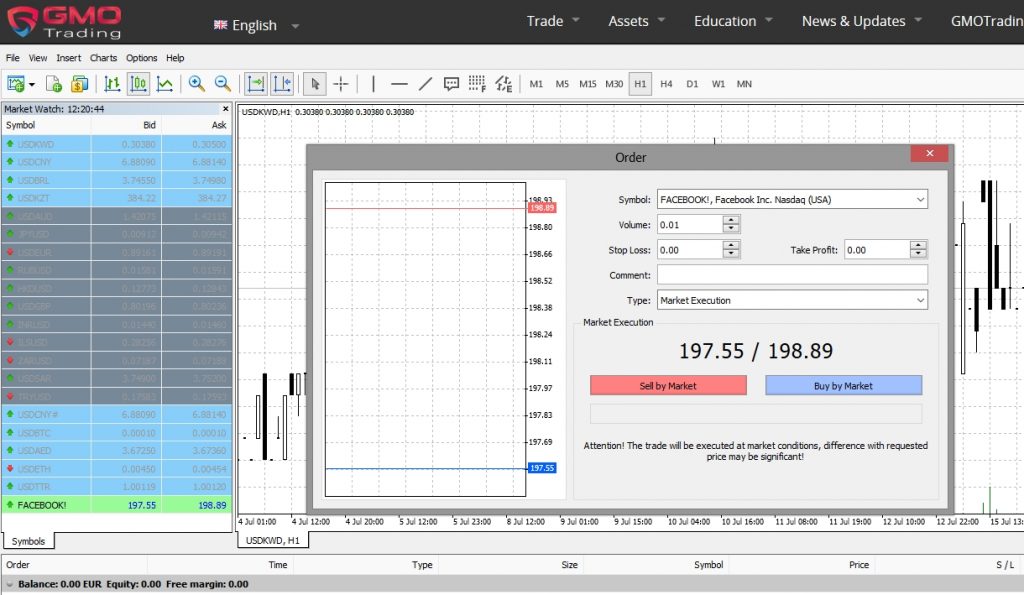The image size is (1024, 595).
Task: Set timeframe to M30
Action: click(x=614, y=84)
